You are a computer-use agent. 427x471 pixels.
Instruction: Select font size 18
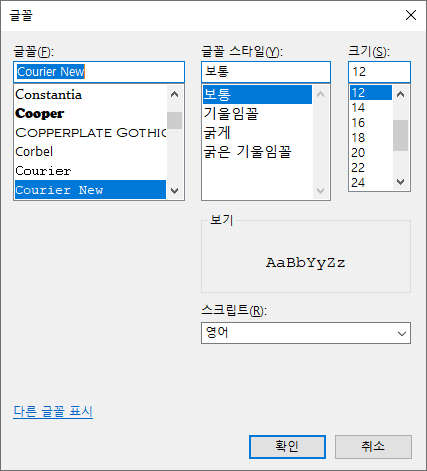(371, 138)
